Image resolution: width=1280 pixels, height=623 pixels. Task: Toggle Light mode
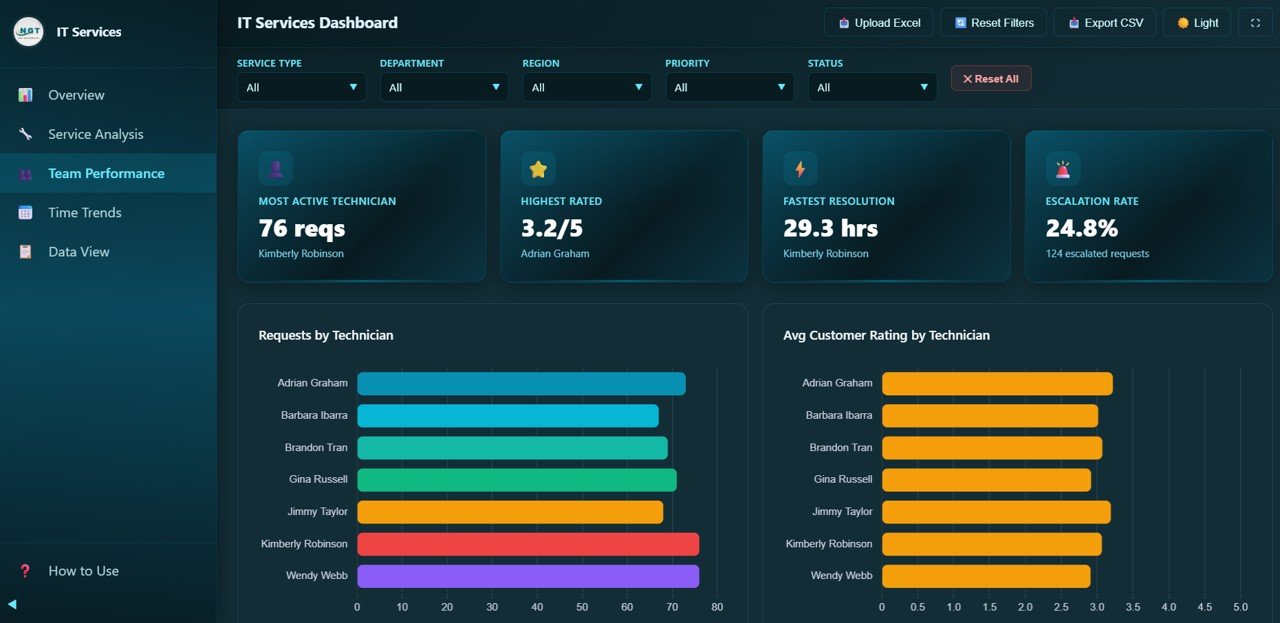tap(1196, 22)
